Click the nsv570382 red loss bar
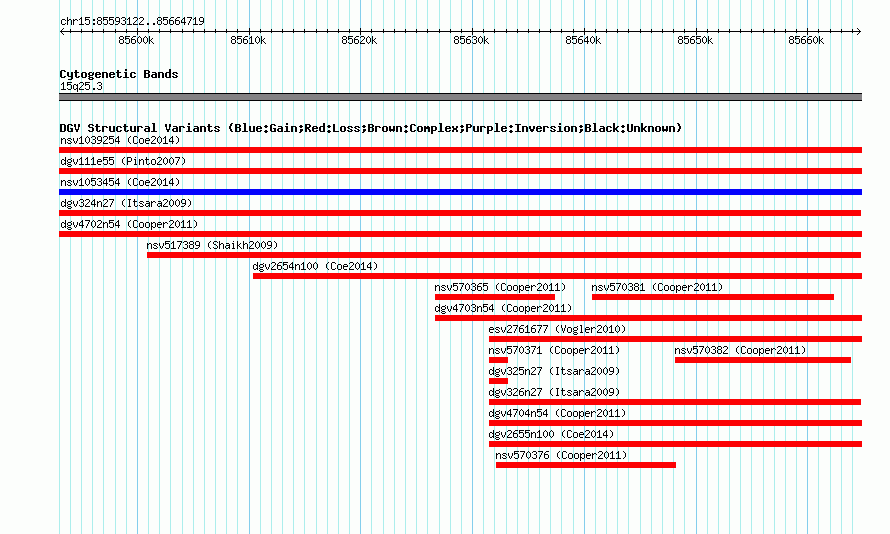The height and width of the screenshot is (534, 890). point(763,360)
